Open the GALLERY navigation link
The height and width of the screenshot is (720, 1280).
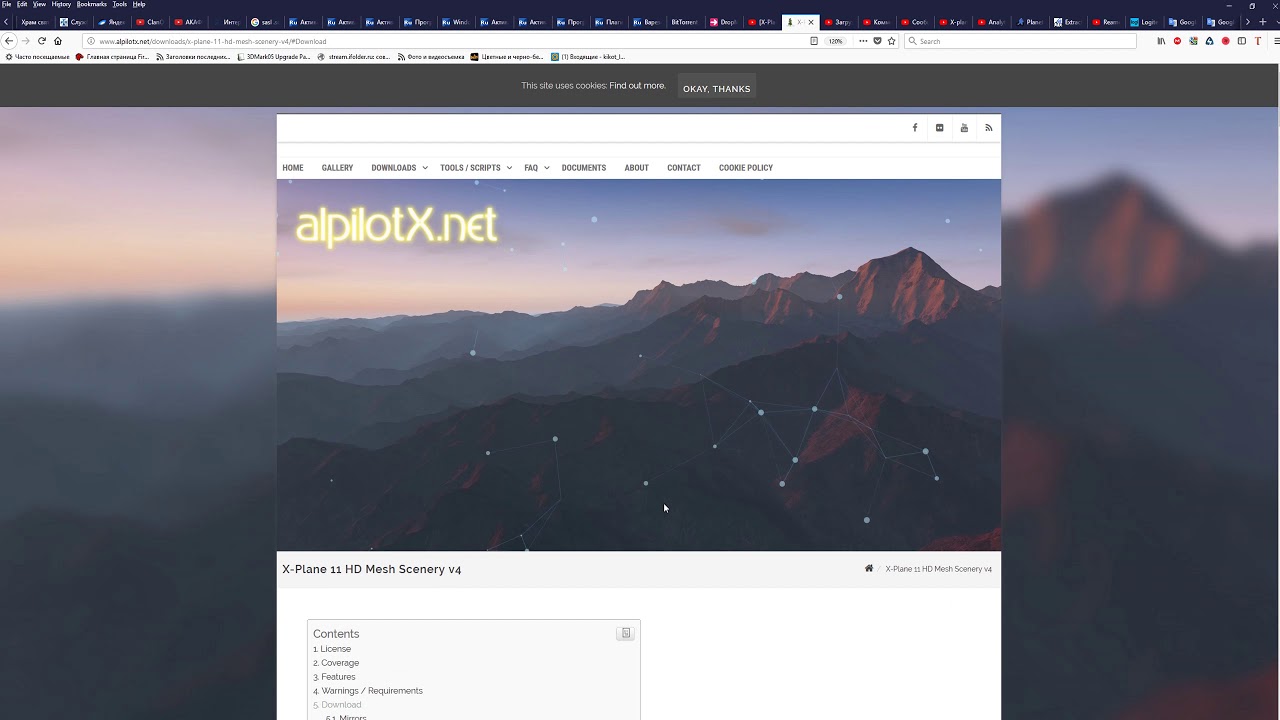337,168
